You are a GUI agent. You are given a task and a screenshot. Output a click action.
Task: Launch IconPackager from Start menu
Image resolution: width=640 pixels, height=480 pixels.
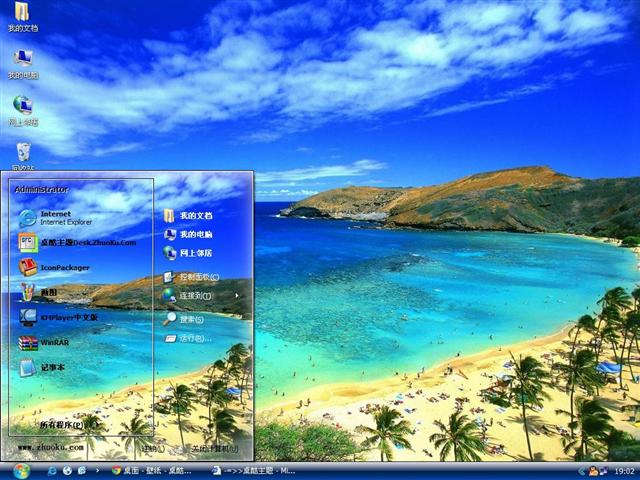click(54, 267)
